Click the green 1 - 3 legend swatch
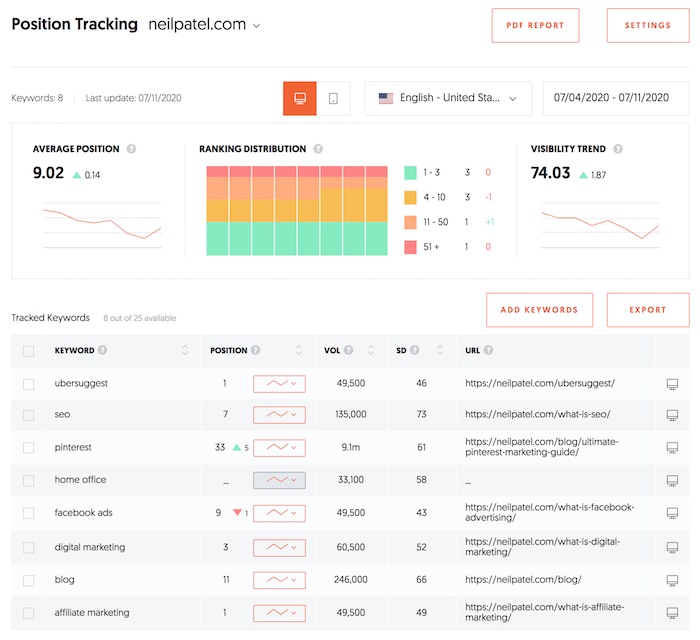 [x=410, y=173]
